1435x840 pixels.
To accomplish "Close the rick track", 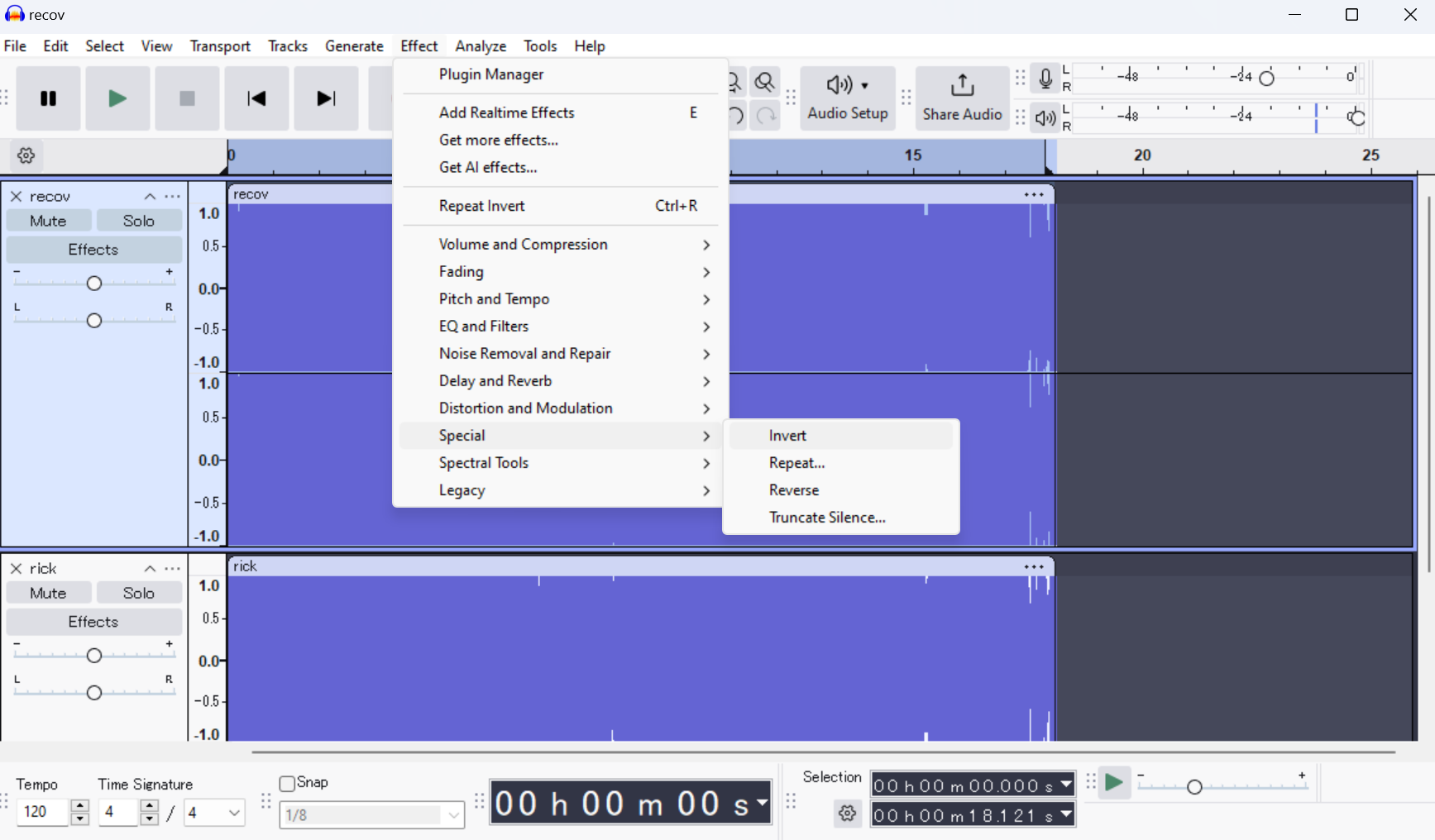I will coord(16,569).
